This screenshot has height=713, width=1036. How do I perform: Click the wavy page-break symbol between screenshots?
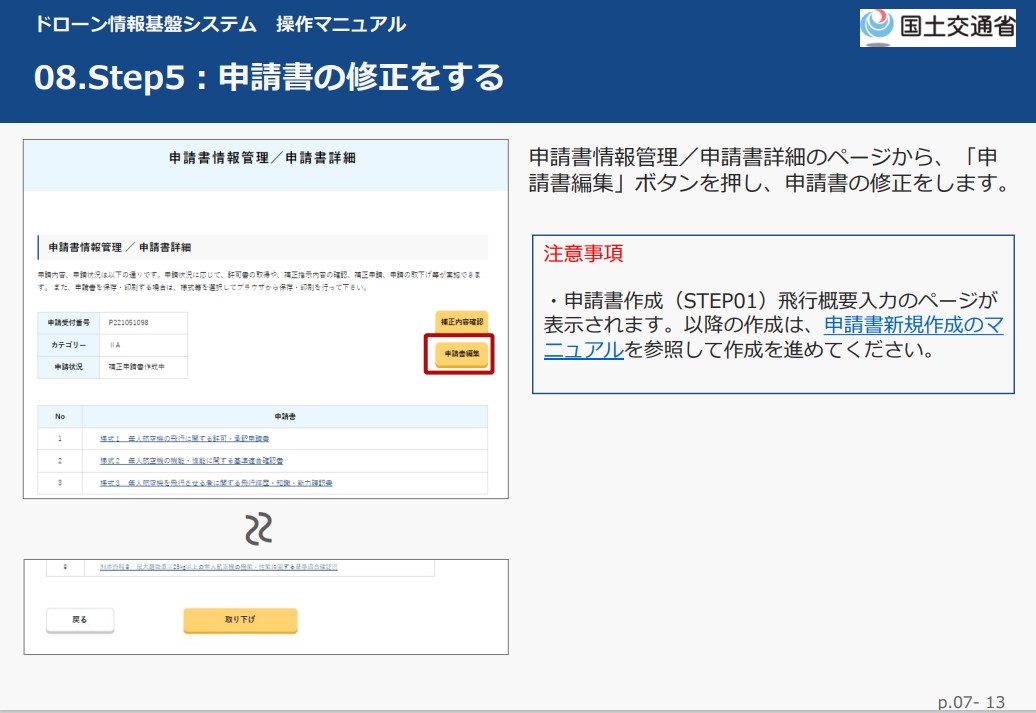(x=259, y=529)
